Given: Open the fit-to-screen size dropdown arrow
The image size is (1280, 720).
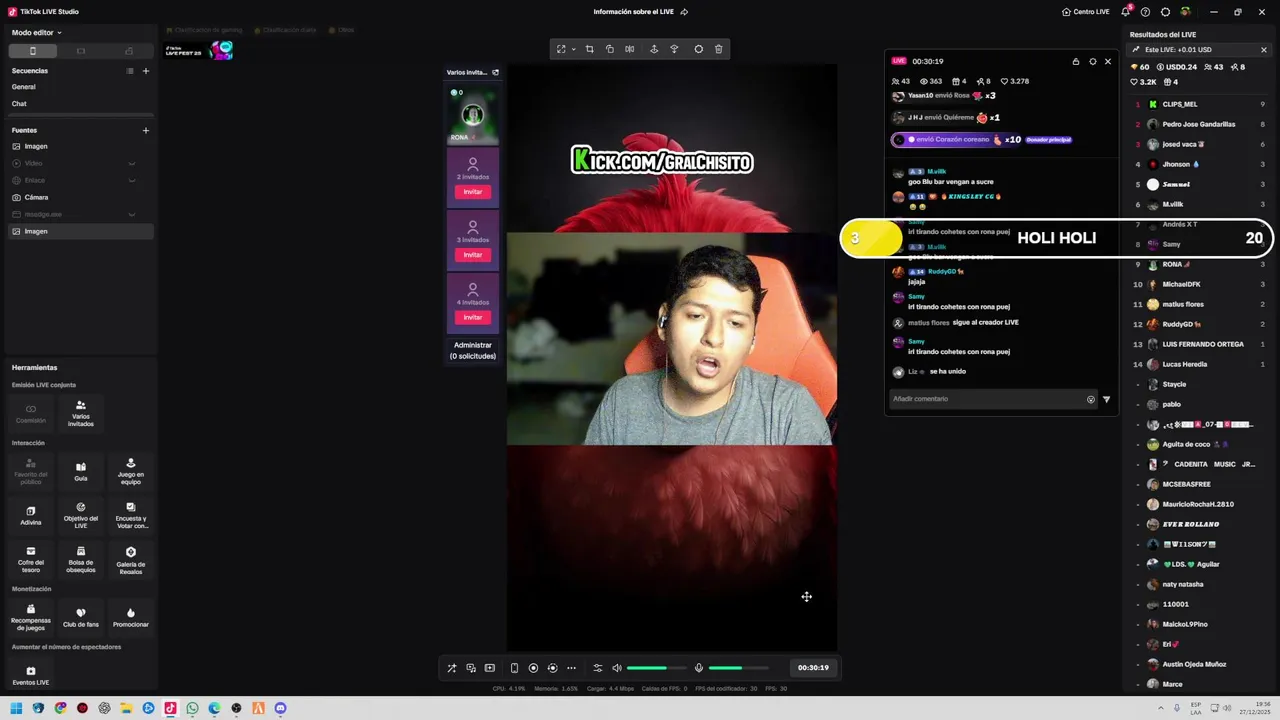Looking at the screenshot, I should (573, 49).
